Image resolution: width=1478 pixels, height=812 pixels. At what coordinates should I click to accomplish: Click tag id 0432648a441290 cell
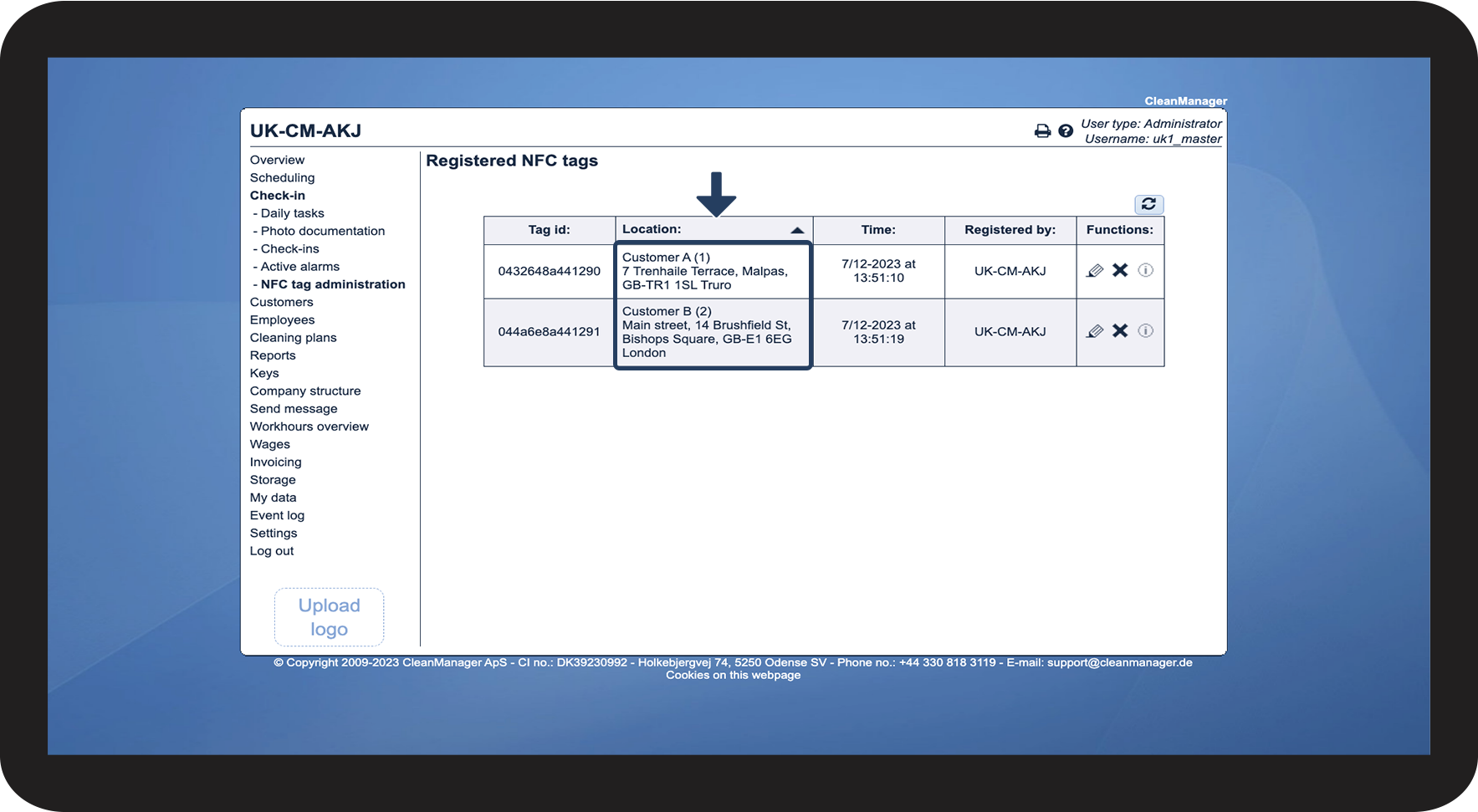pyautogui.click(x=549, y=271)
